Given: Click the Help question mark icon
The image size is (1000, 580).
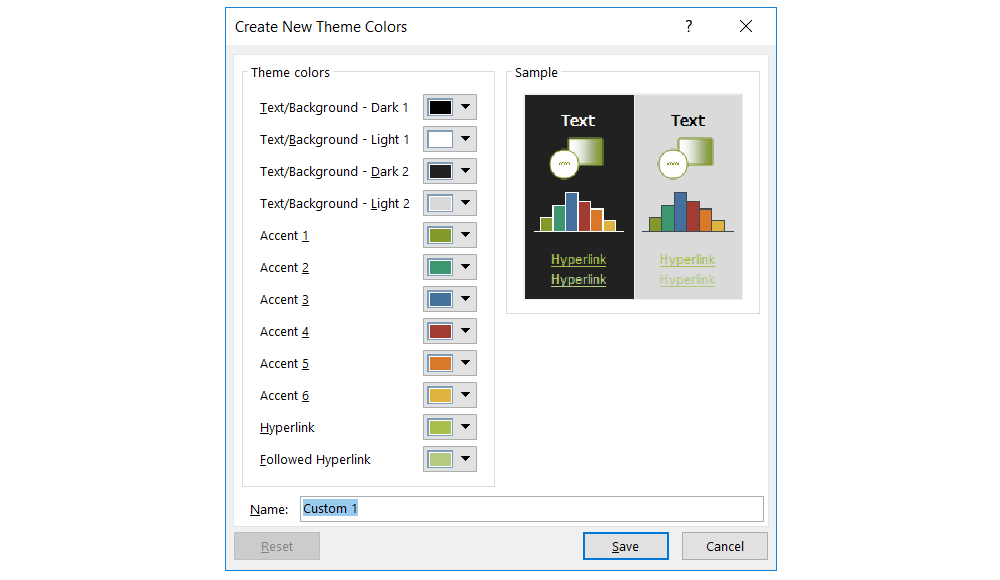Looking at the screenshot, I should (688, 26).
